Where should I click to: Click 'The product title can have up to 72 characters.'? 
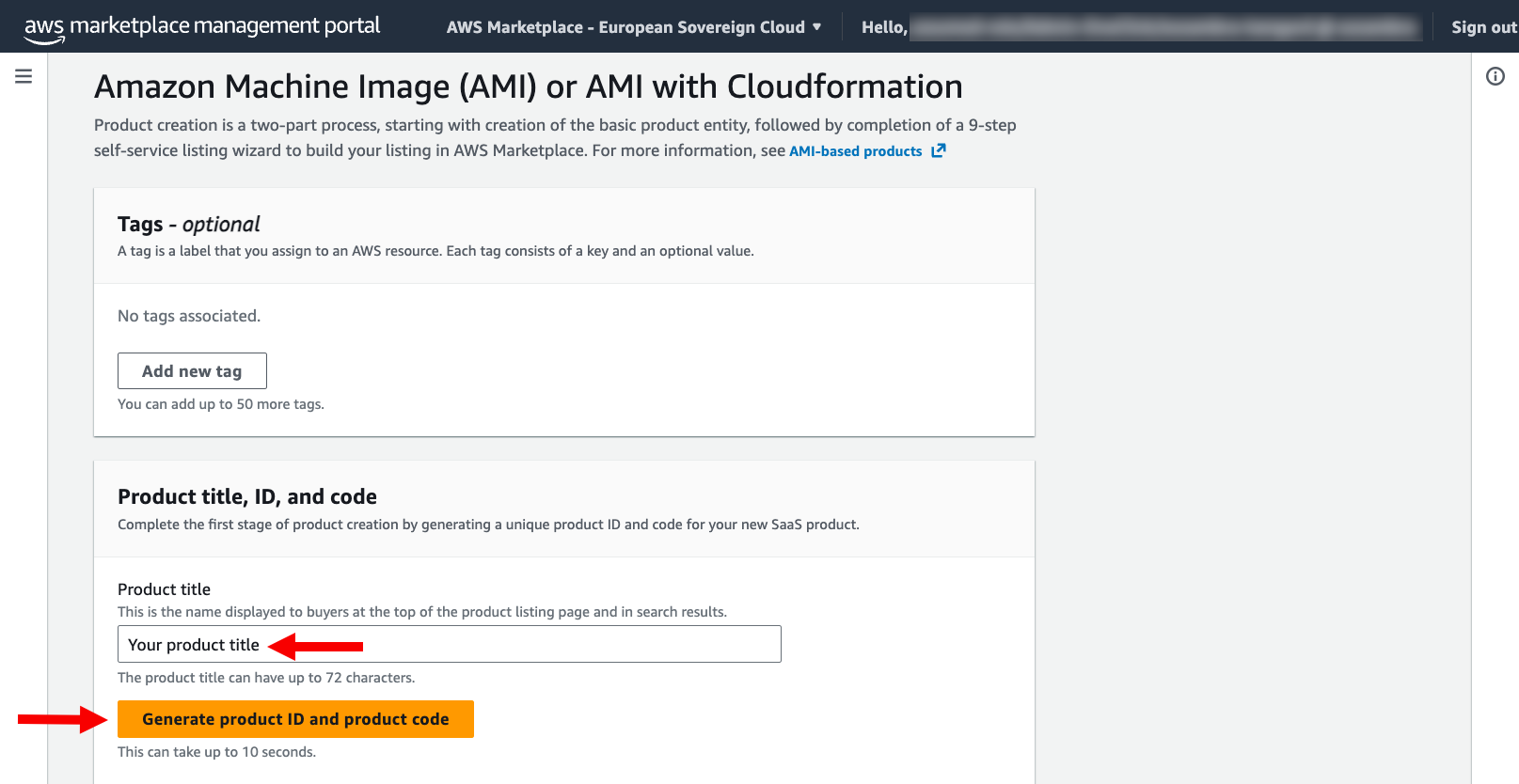tap(266, 678)
